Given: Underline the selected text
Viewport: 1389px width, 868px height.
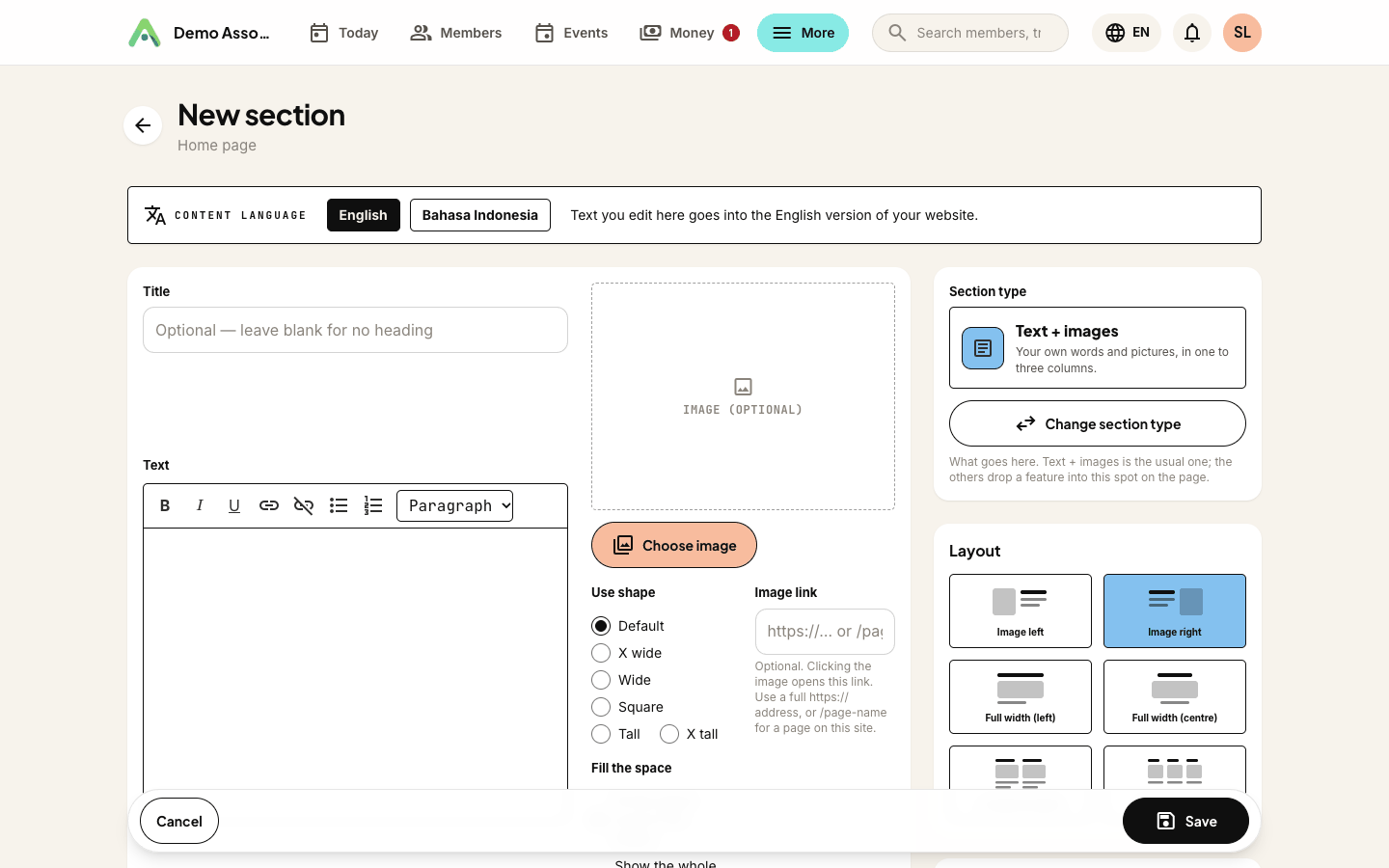Looking at the screenshot, I should point(234,505).
